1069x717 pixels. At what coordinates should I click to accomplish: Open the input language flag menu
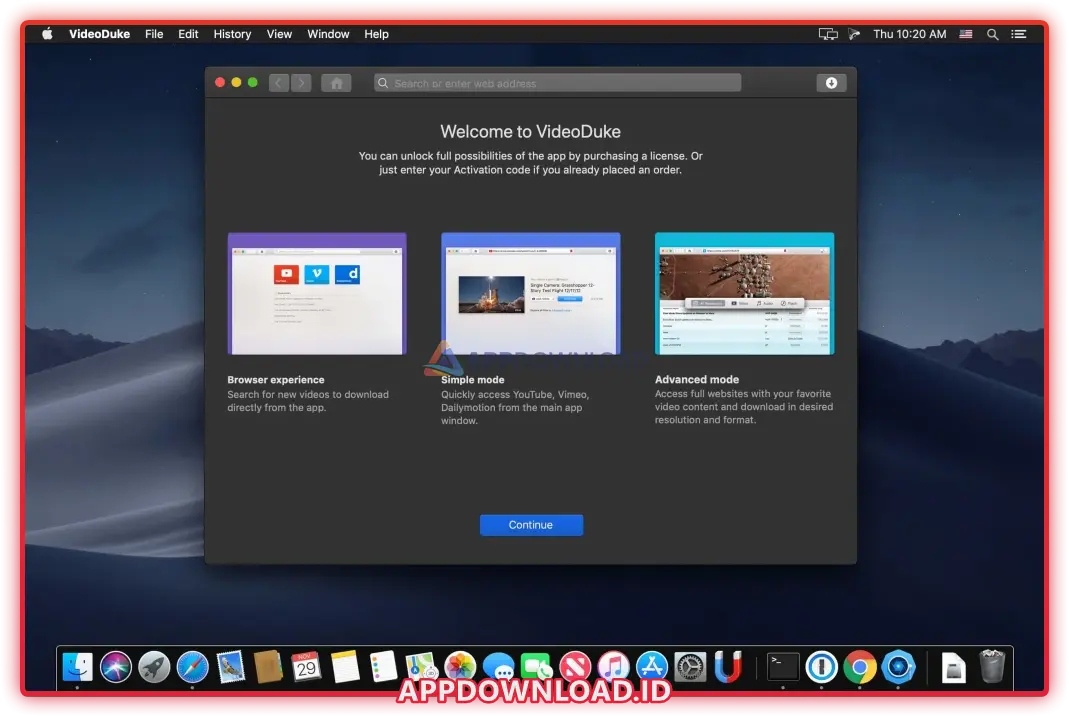966,34
